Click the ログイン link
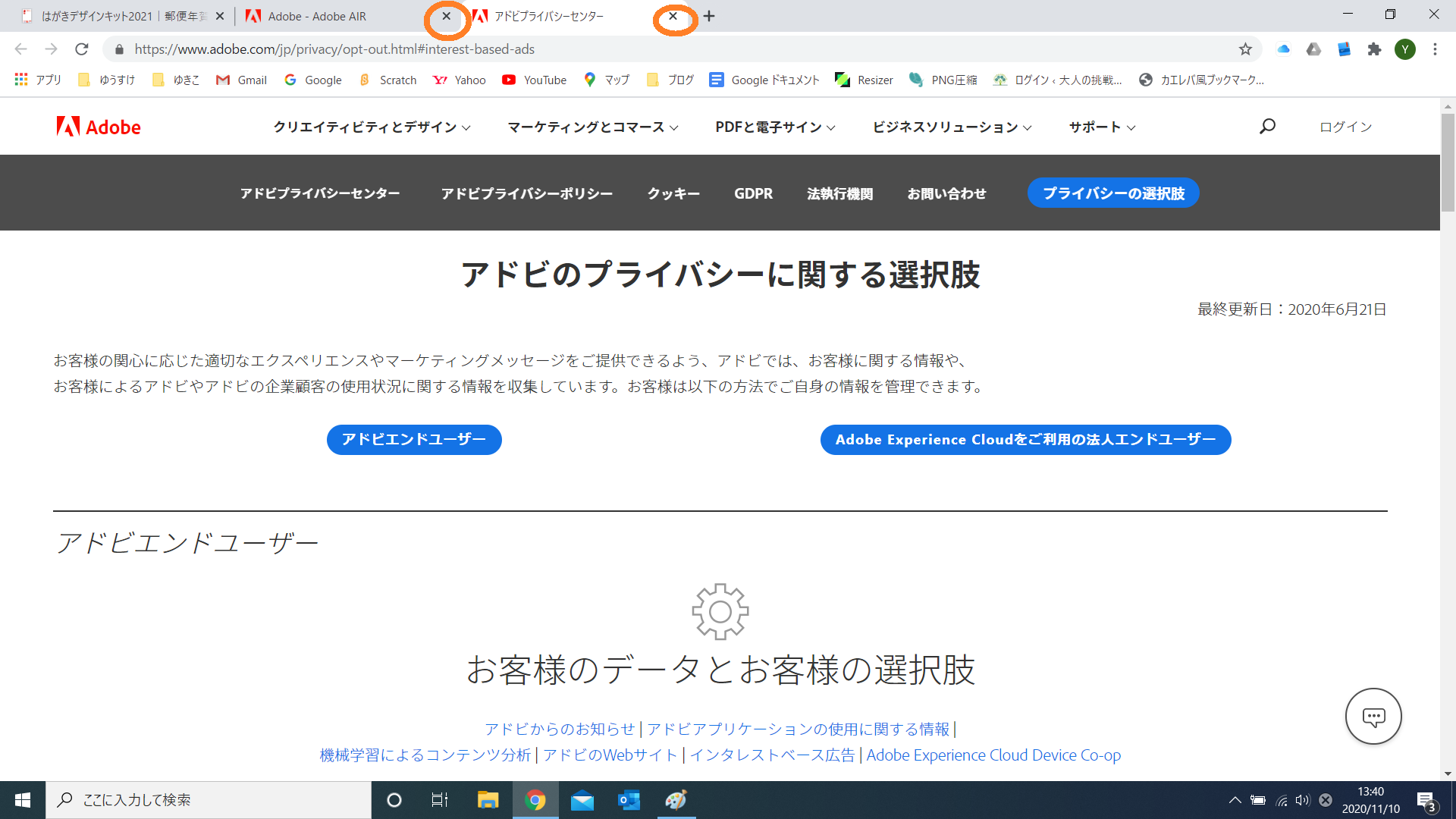Image resolution: width=1456 pixels, height=819 pixels. click(1346, 127)
